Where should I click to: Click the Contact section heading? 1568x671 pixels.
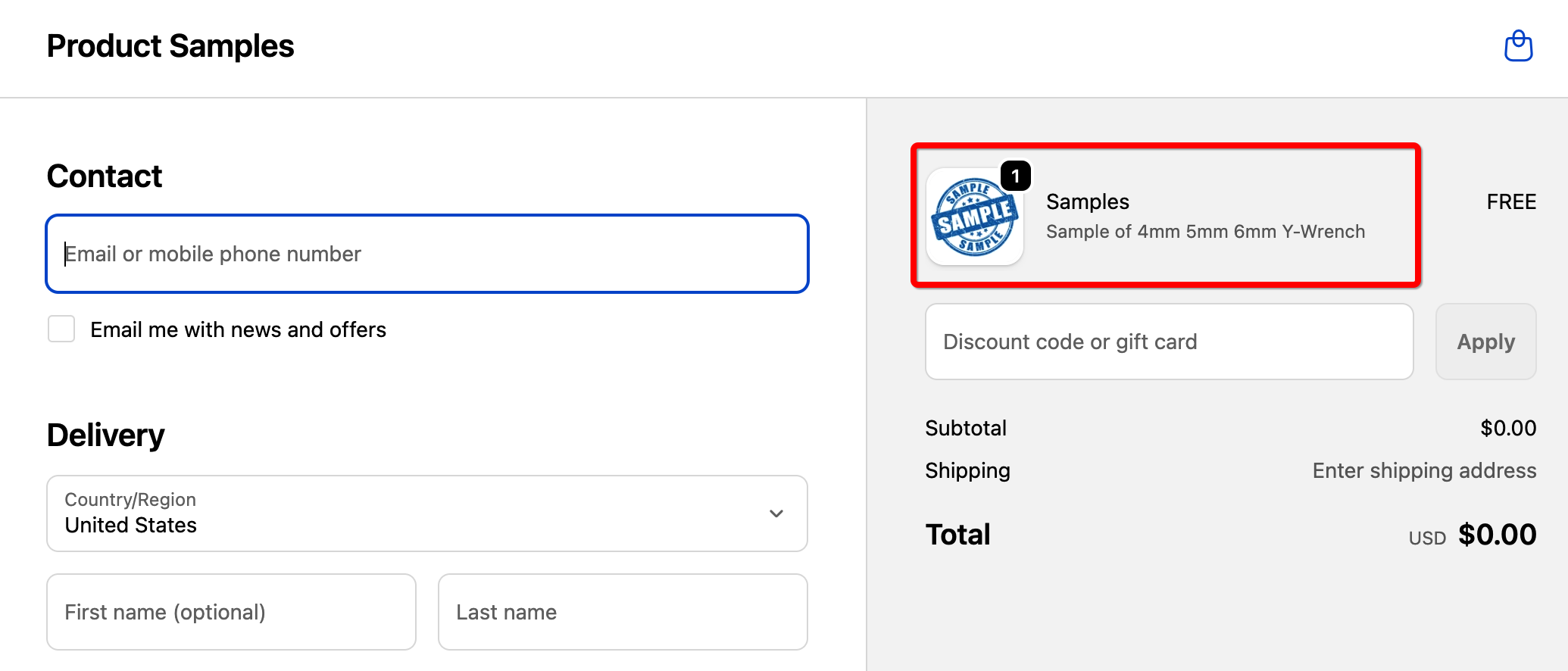click(105, 176)
